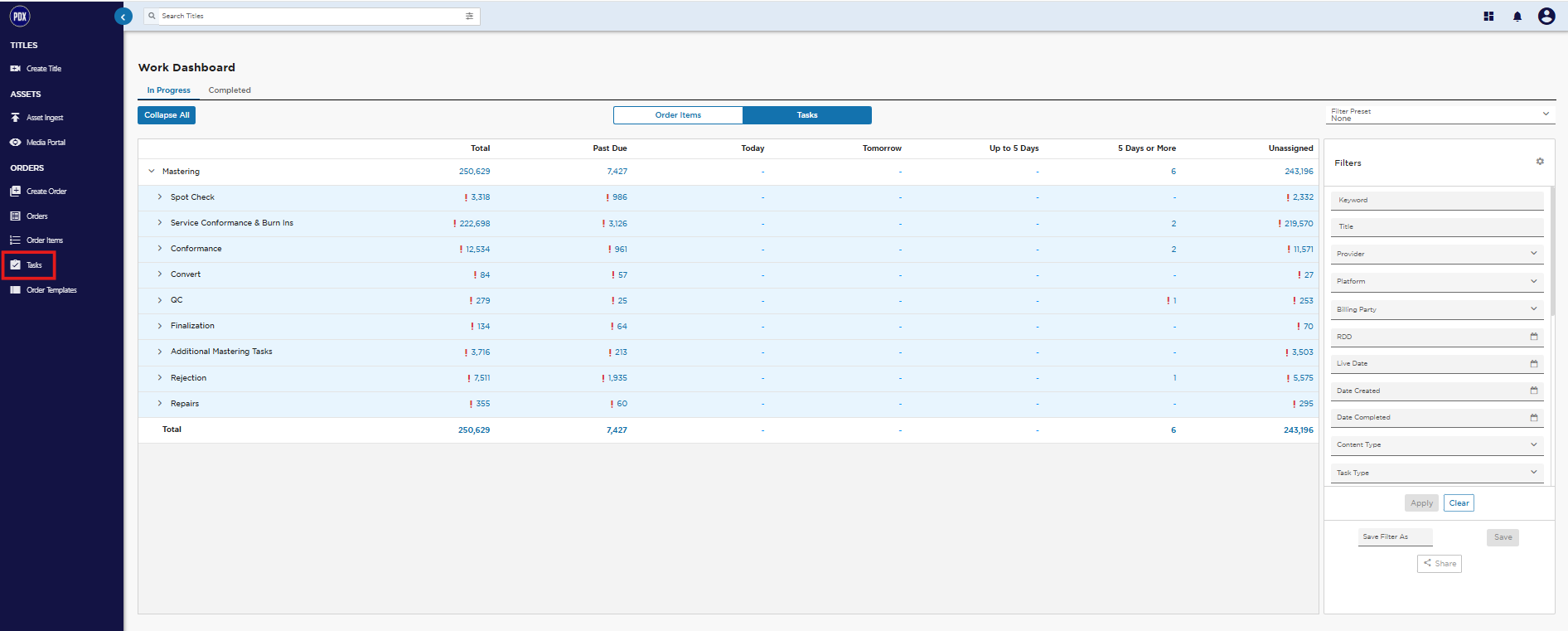Switch to the Completed tab
This screenshot has height=631, width=1568.
(x=230, y=90)
